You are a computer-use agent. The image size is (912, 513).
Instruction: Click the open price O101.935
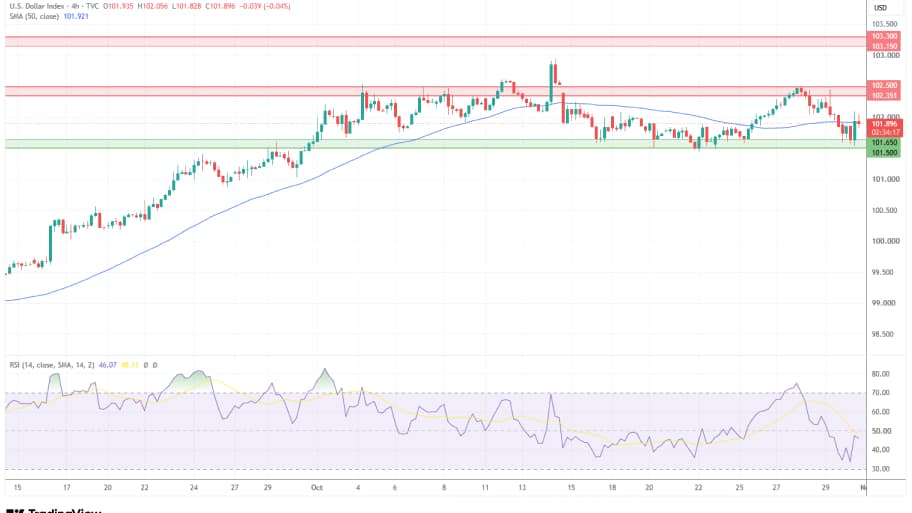point(118,6)
